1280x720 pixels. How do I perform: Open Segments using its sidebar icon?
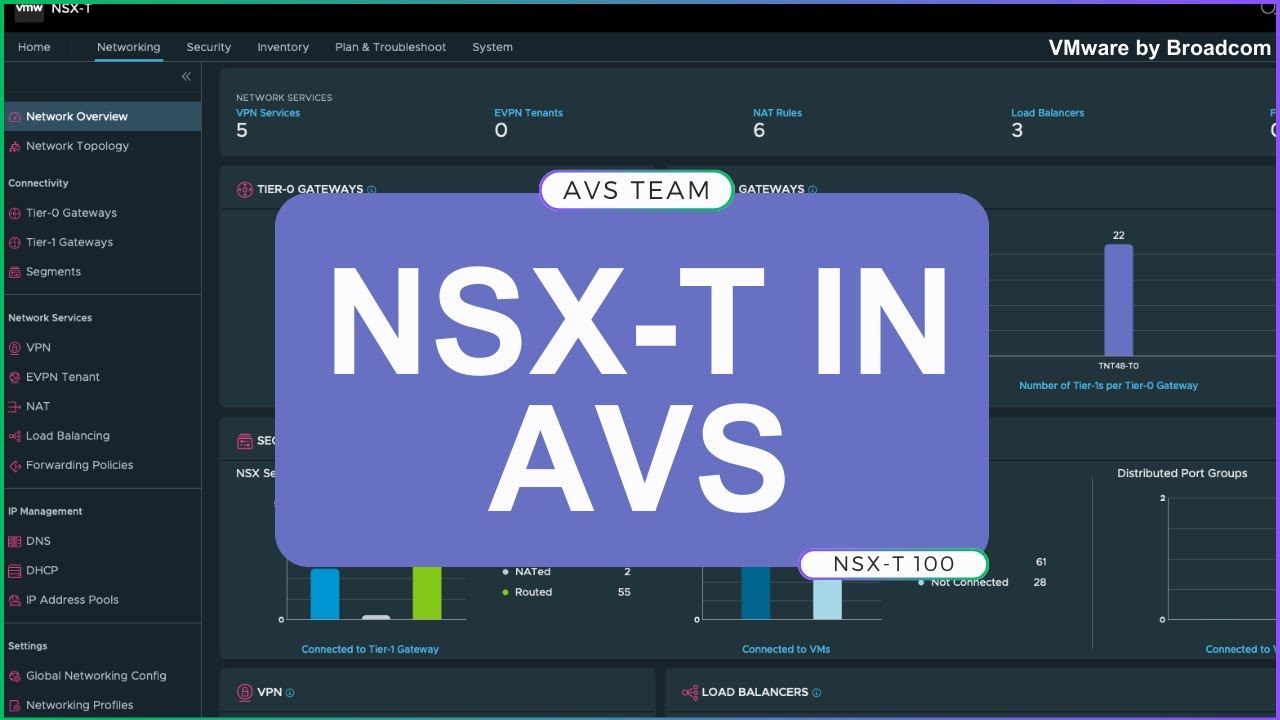[15, 272]
